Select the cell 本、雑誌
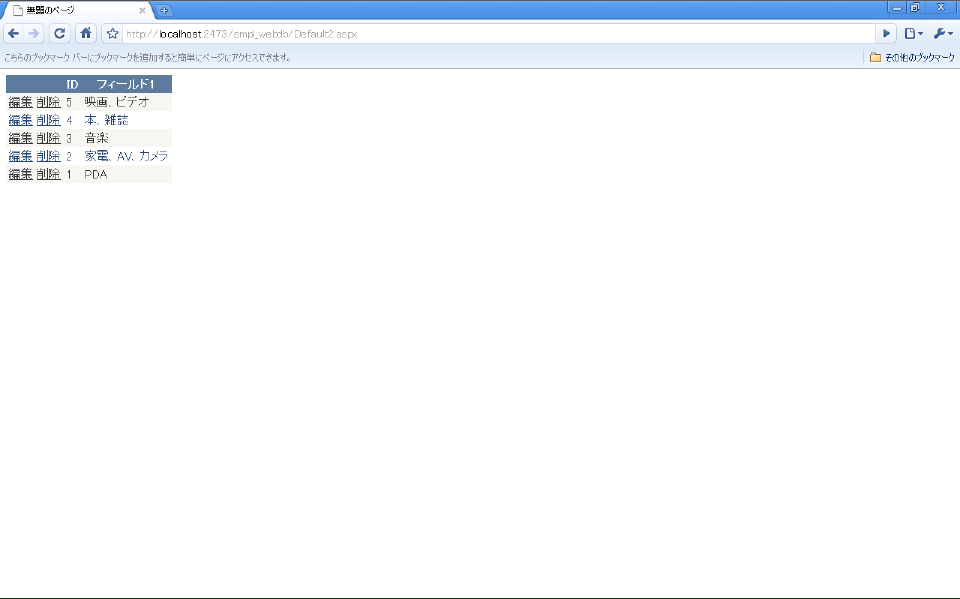 (x=107, y=120)
